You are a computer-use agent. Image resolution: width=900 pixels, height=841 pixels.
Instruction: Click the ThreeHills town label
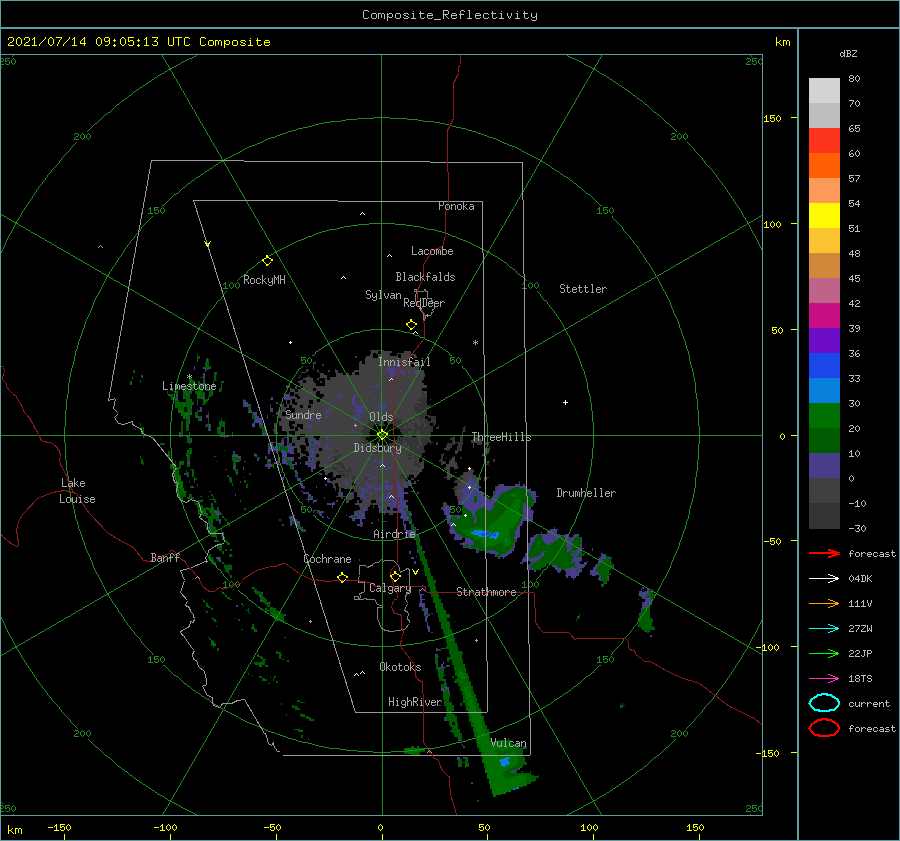click(x=501, y=437)
